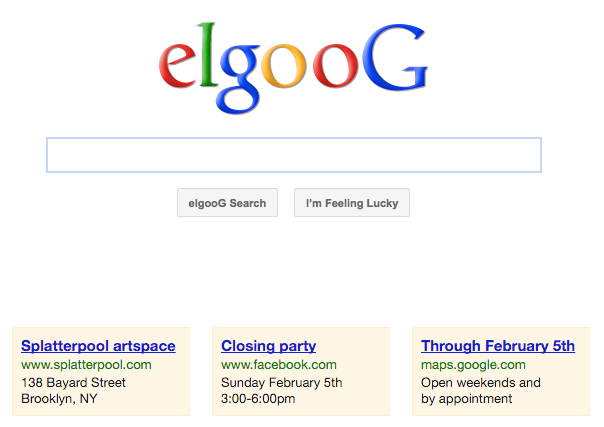Click the Open weekends and text
The height and width of the screenshot is (427, 604).
click(x=481, y=382)
